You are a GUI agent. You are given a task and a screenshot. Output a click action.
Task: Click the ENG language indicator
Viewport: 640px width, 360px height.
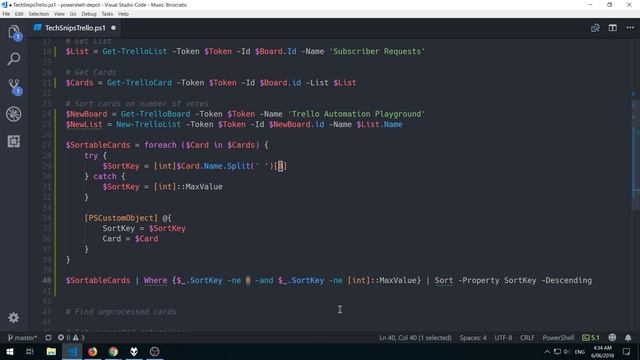580,352
